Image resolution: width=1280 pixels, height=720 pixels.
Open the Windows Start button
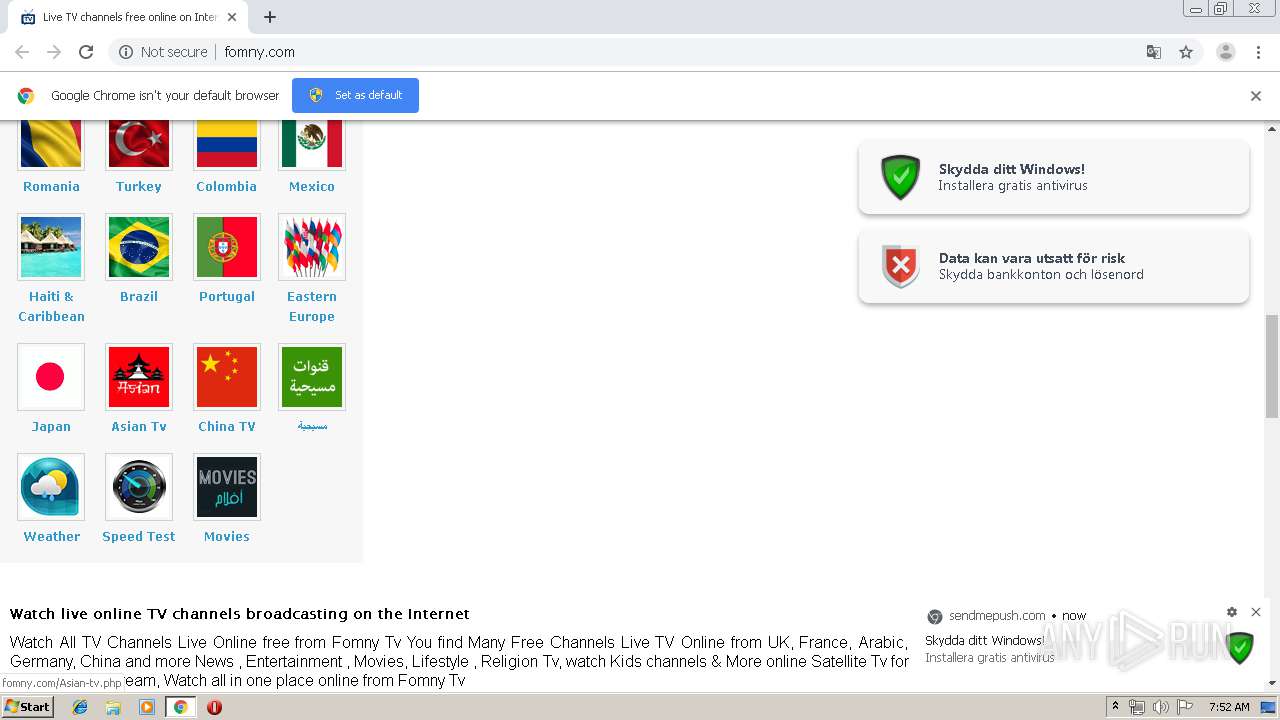pyautogui.click(x=27, y=707)
